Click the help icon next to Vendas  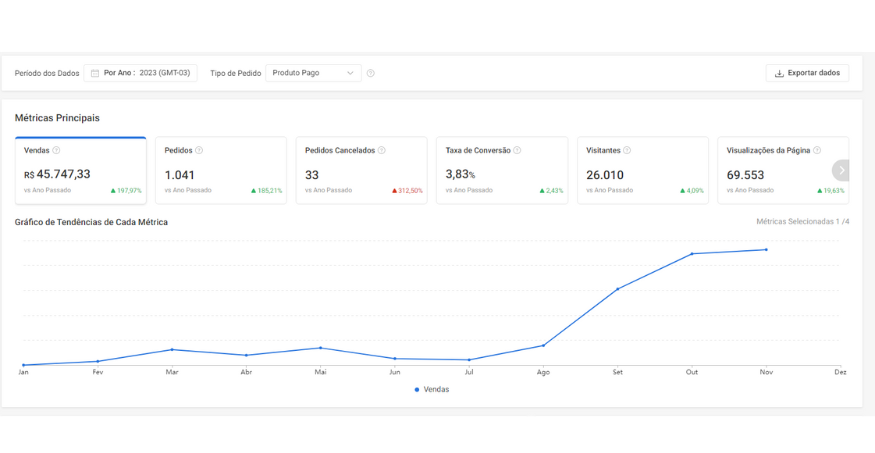pyautogui.click(x=56, y=150)
